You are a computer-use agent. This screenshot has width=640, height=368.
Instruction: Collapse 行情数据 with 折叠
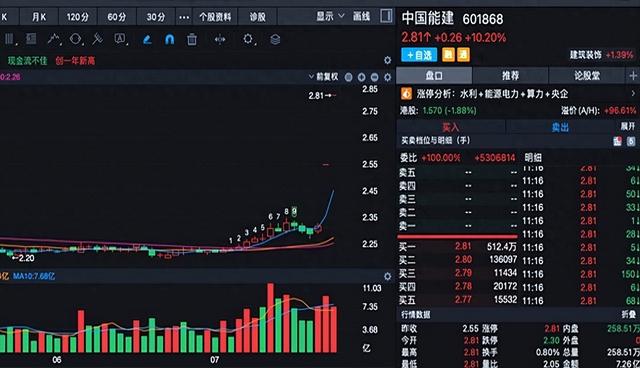coord(629,315)
